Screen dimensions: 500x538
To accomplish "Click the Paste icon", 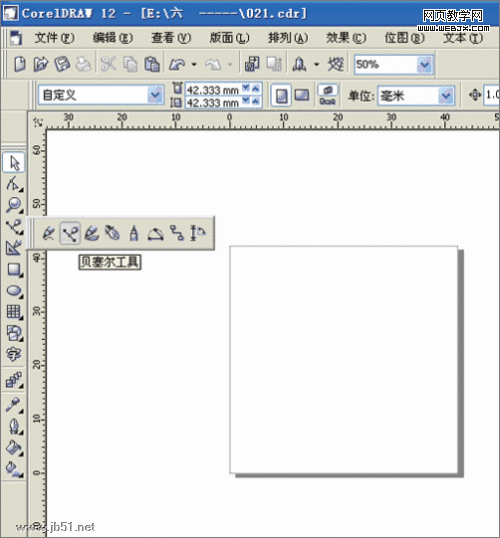I will pyautogui.click(x=152, y=64).
